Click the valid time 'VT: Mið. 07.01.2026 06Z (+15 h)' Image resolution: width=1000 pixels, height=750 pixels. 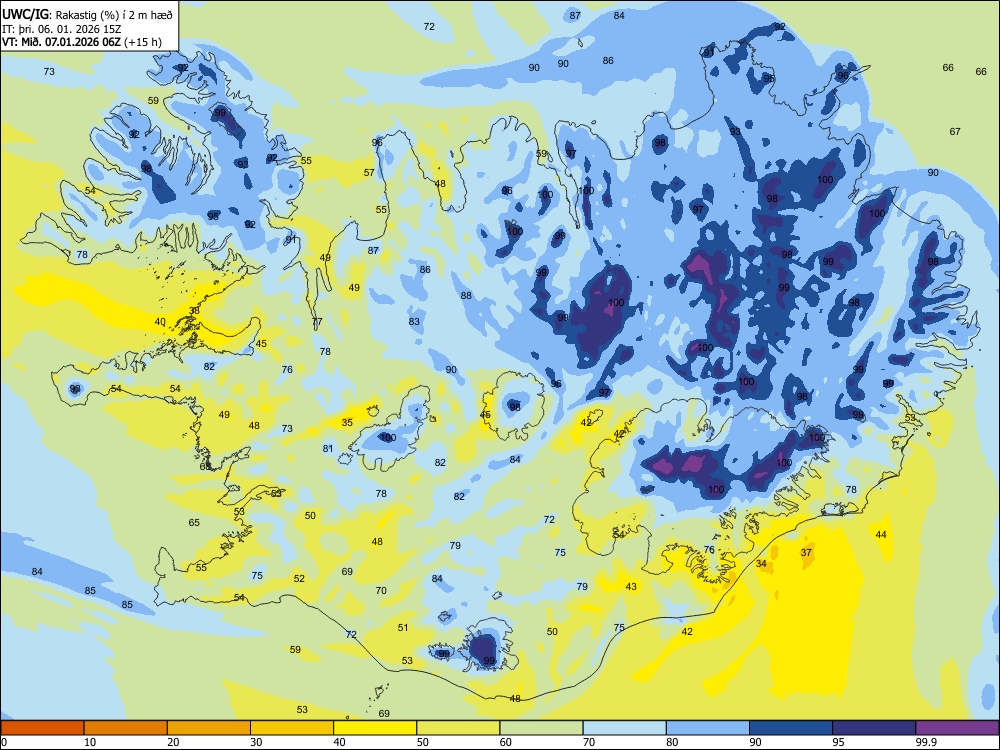tap(82, 42)
